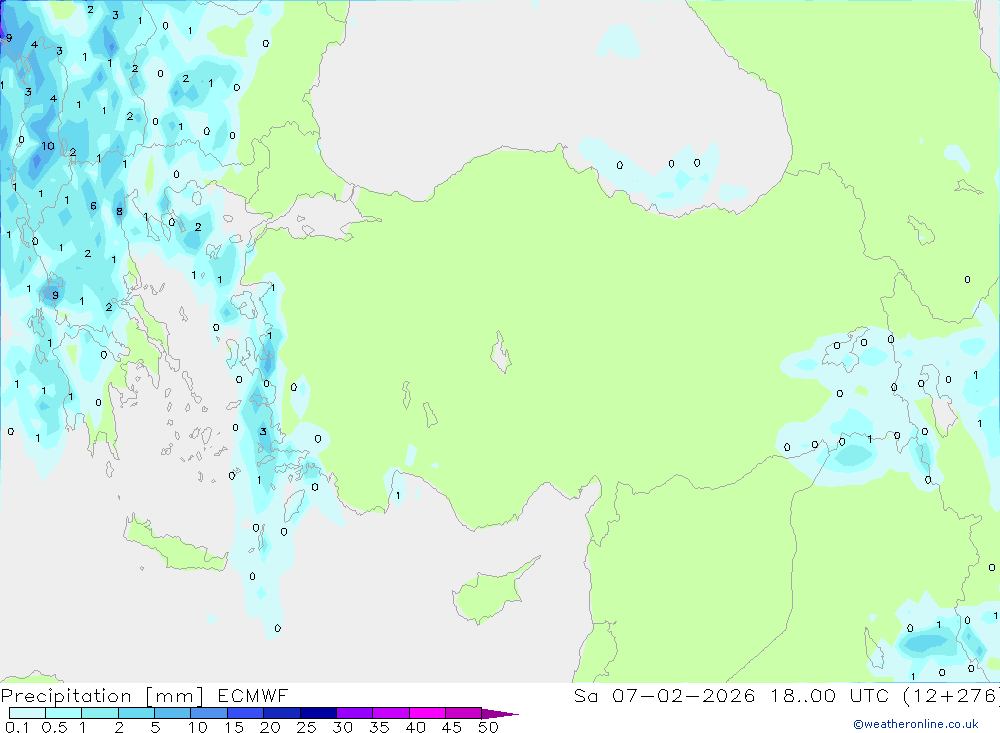Viewport: 1000px width, 733px height.
Task: Click the '50' legend scale label
Action: tap(488, 727)
